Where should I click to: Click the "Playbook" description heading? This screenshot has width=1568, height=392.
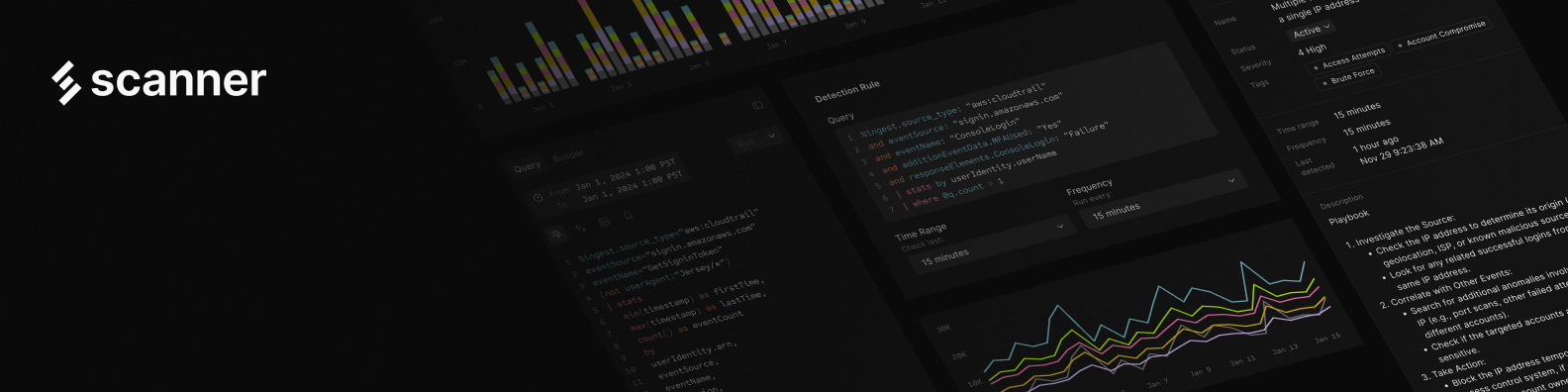(1348, 217)
